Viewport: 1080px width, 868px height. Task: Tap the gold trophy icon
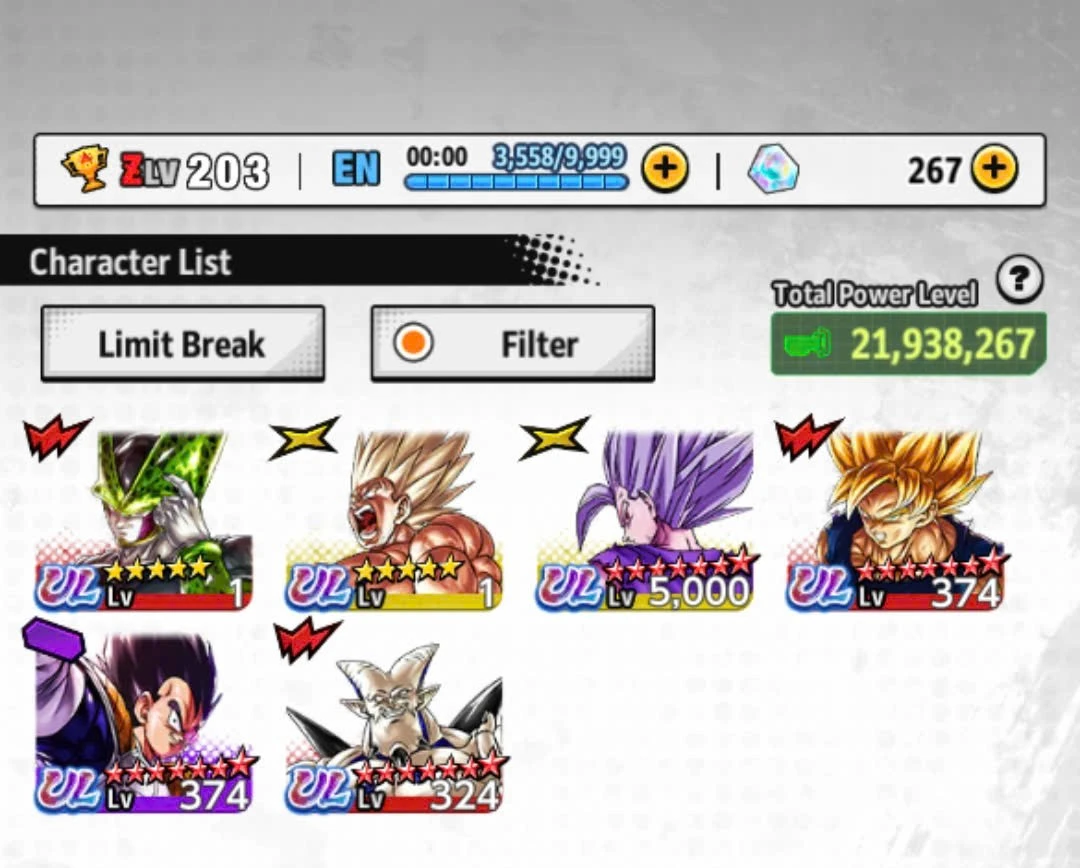85,169
